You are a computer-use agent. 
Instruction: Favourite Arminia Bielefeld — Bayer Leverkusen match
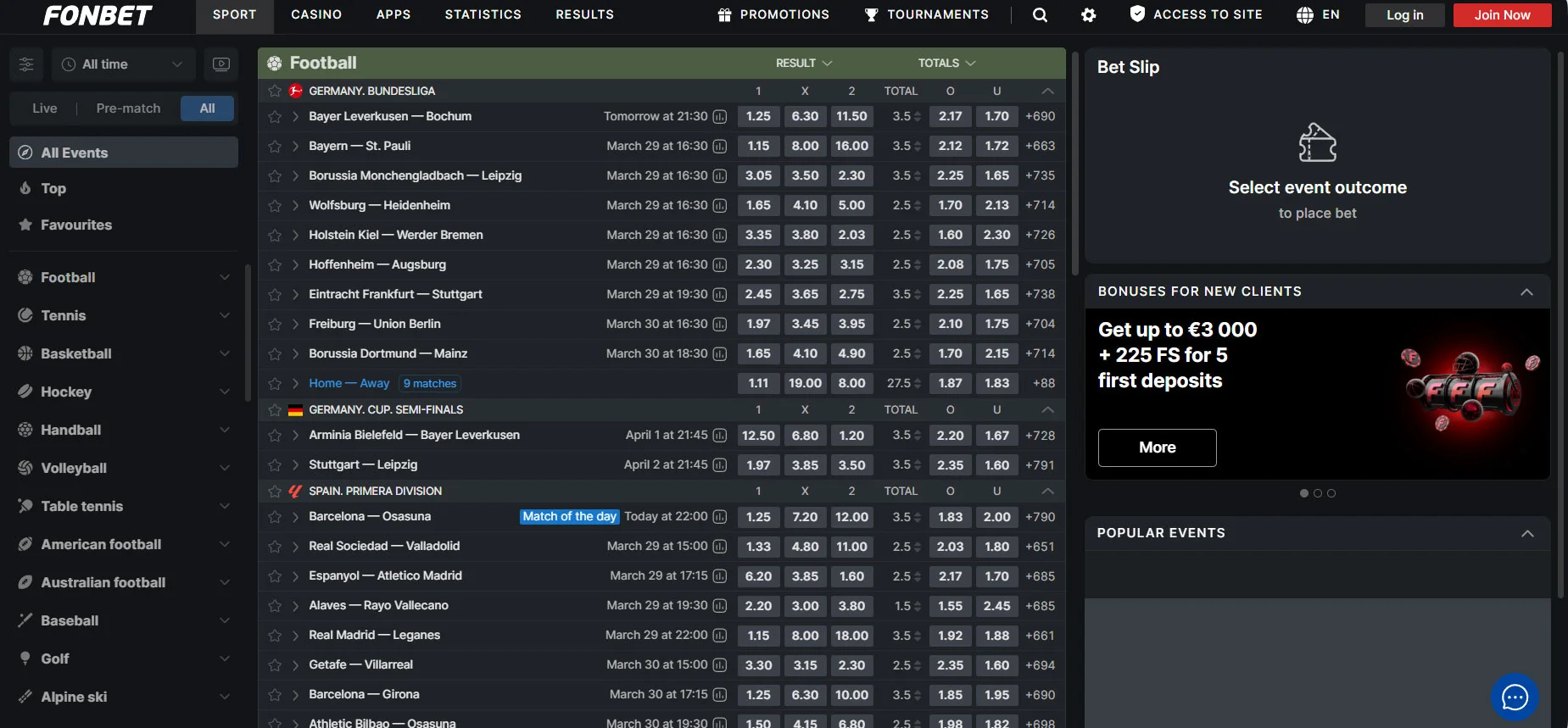(275, 436)
